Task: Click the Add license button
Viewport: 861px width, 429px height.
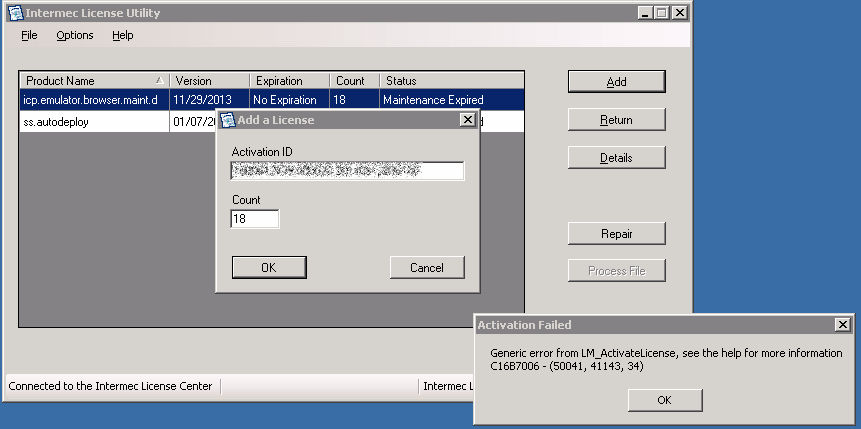Action: 617,81
